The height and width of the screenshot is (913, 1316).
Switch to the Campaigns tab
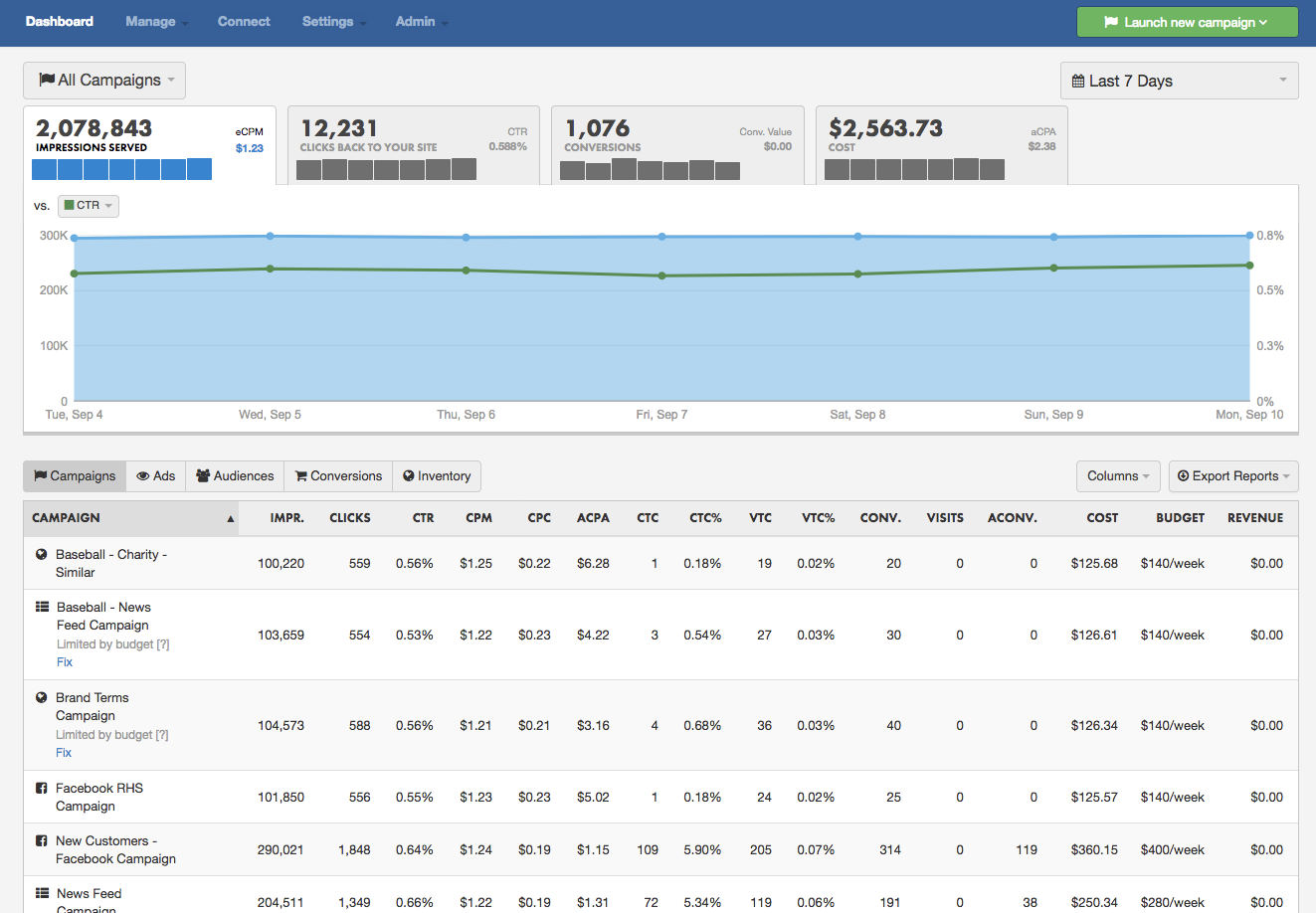tap(75, 476)
